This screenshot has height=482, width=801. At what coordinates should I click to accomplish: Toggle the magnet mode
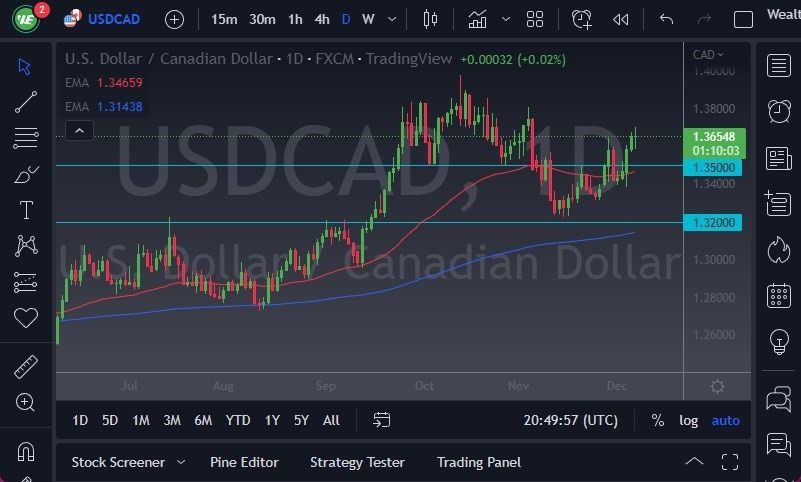pyautogui.click(x=26, y=451)
